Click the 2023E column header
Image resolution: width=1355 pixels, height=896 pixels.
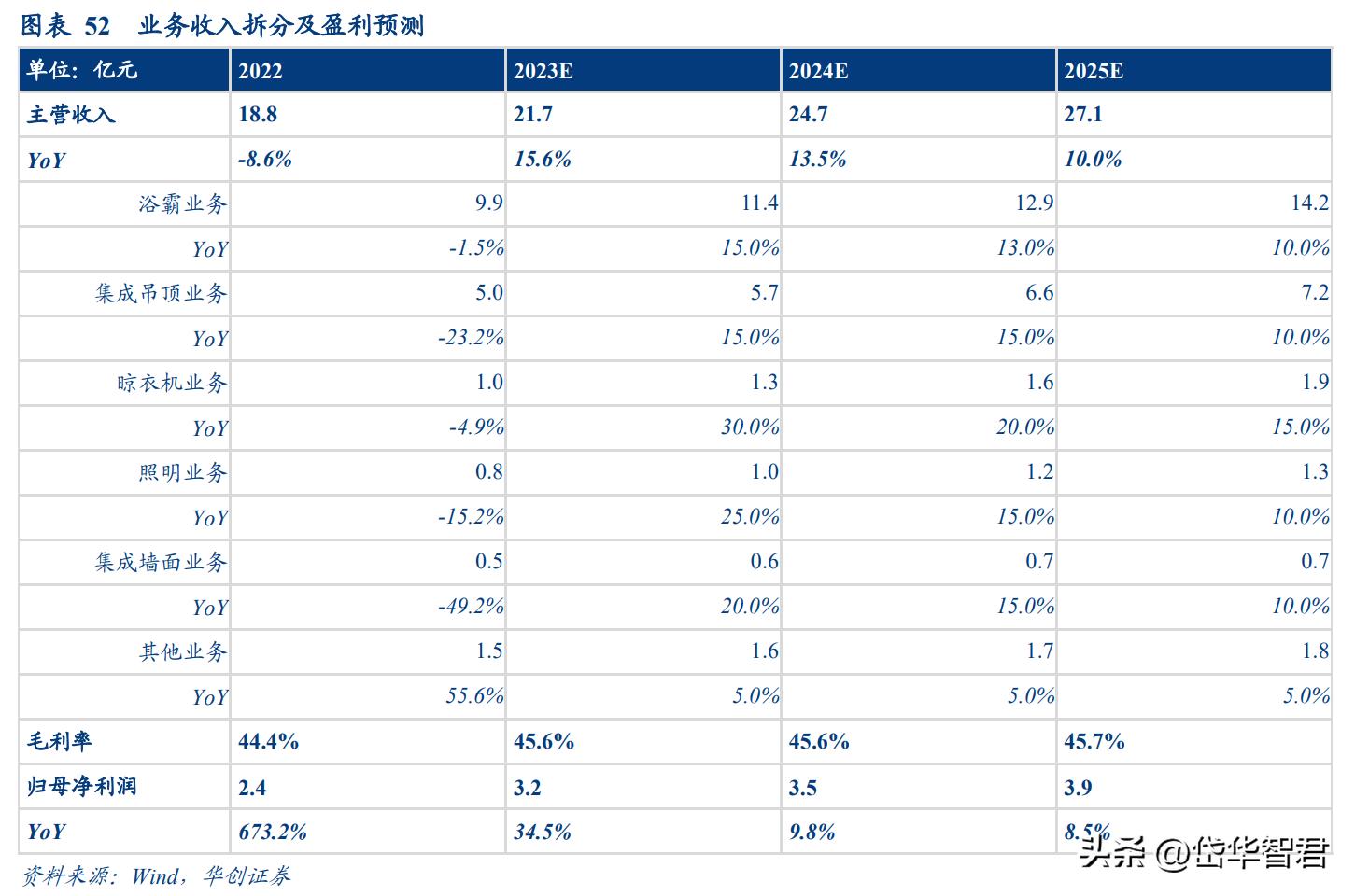tap(543, 71)
